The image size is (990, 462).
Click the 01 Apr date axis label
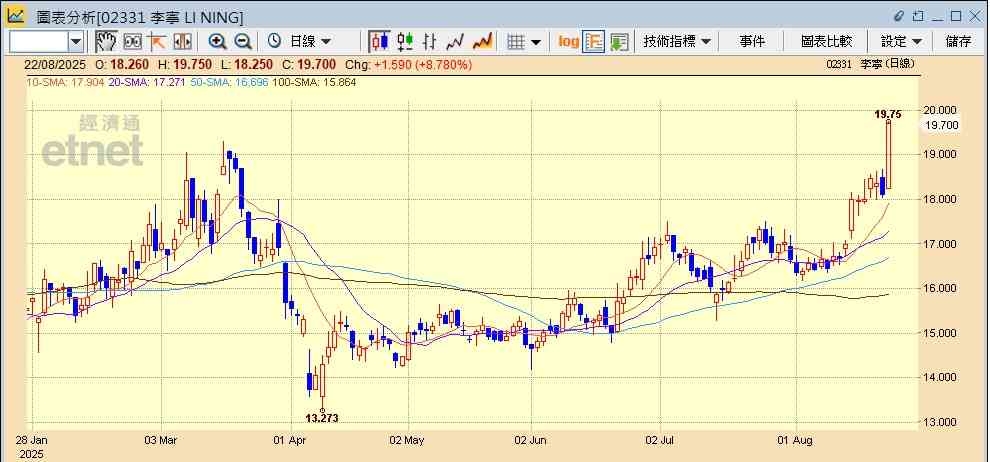point(292,439)
